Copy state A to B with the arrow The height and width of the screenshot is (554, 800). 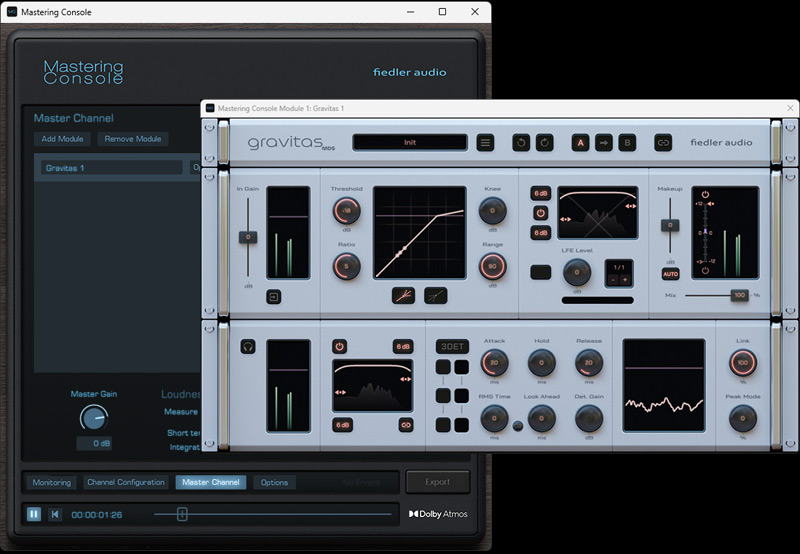pos(603,143)
